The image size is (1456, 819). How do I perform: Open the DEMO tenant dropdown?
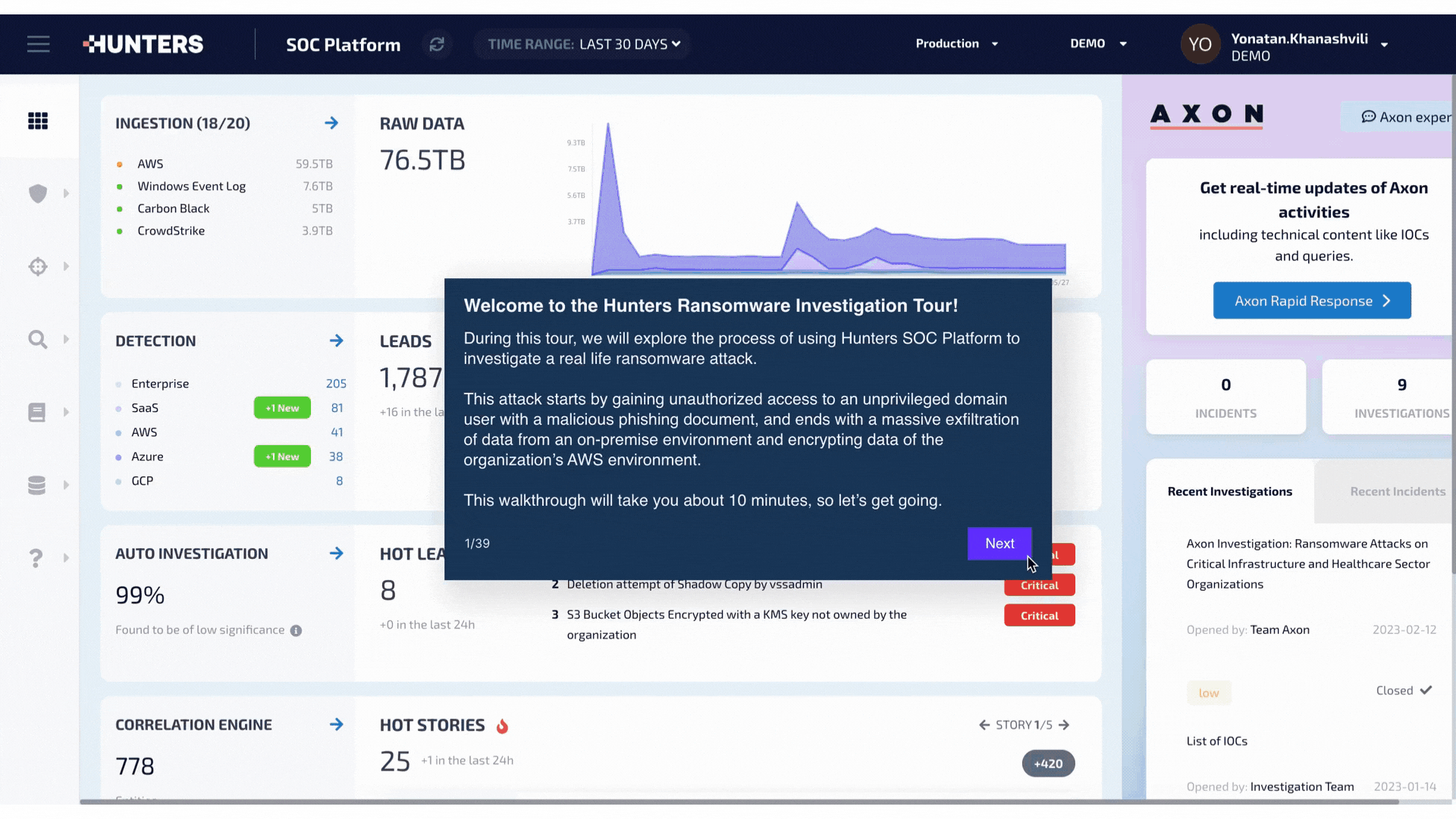[x=1098, y=43]
